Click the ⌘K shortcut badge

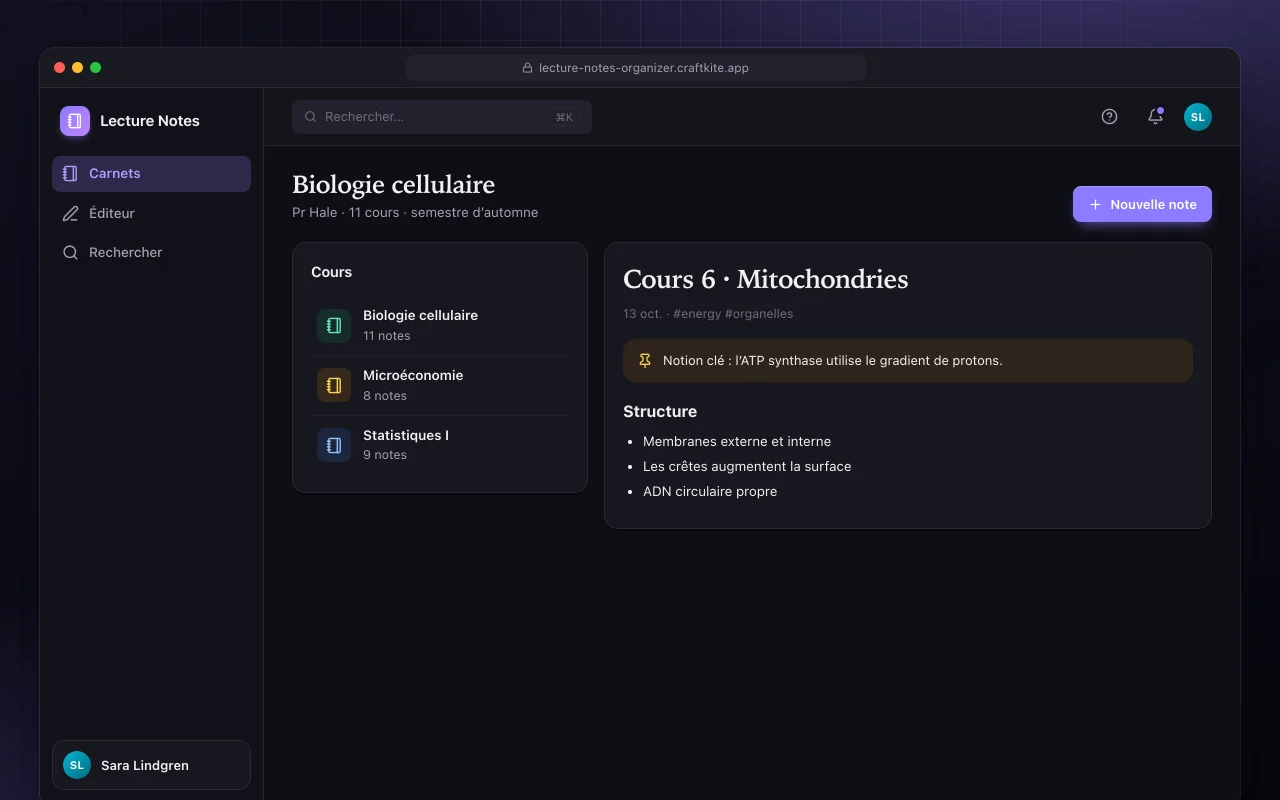564,117
